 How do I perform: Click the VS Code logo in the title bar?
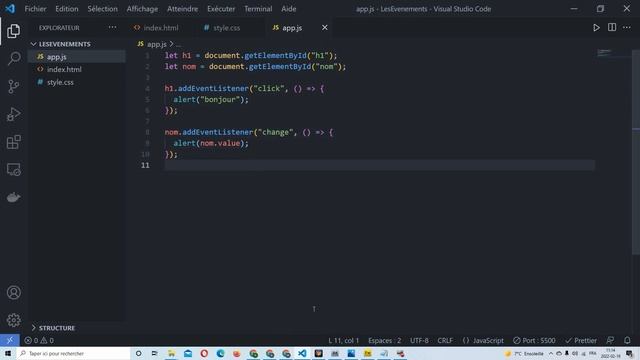10,9
